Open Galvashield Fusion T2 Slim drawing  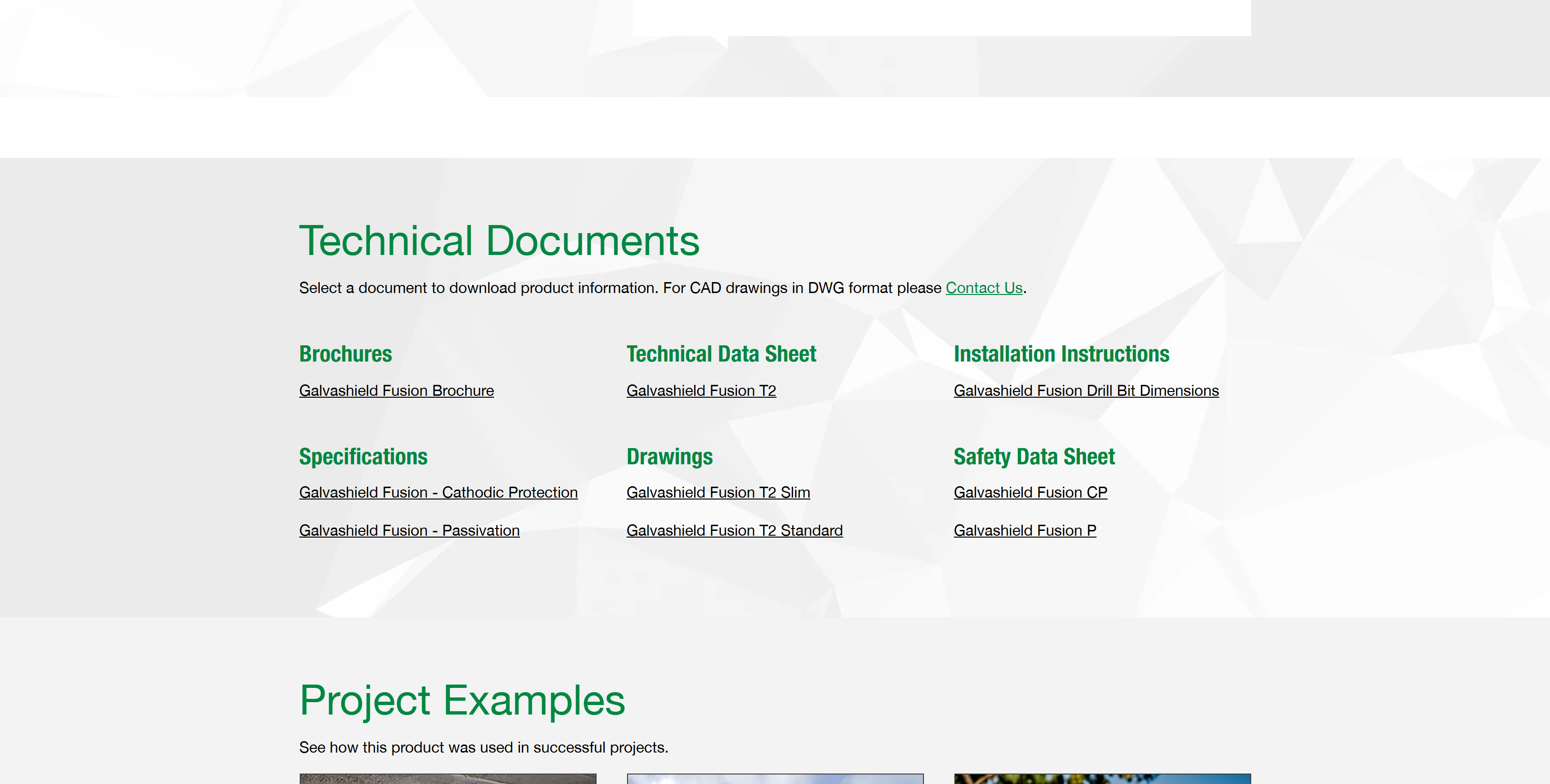[x=718, y=493]
